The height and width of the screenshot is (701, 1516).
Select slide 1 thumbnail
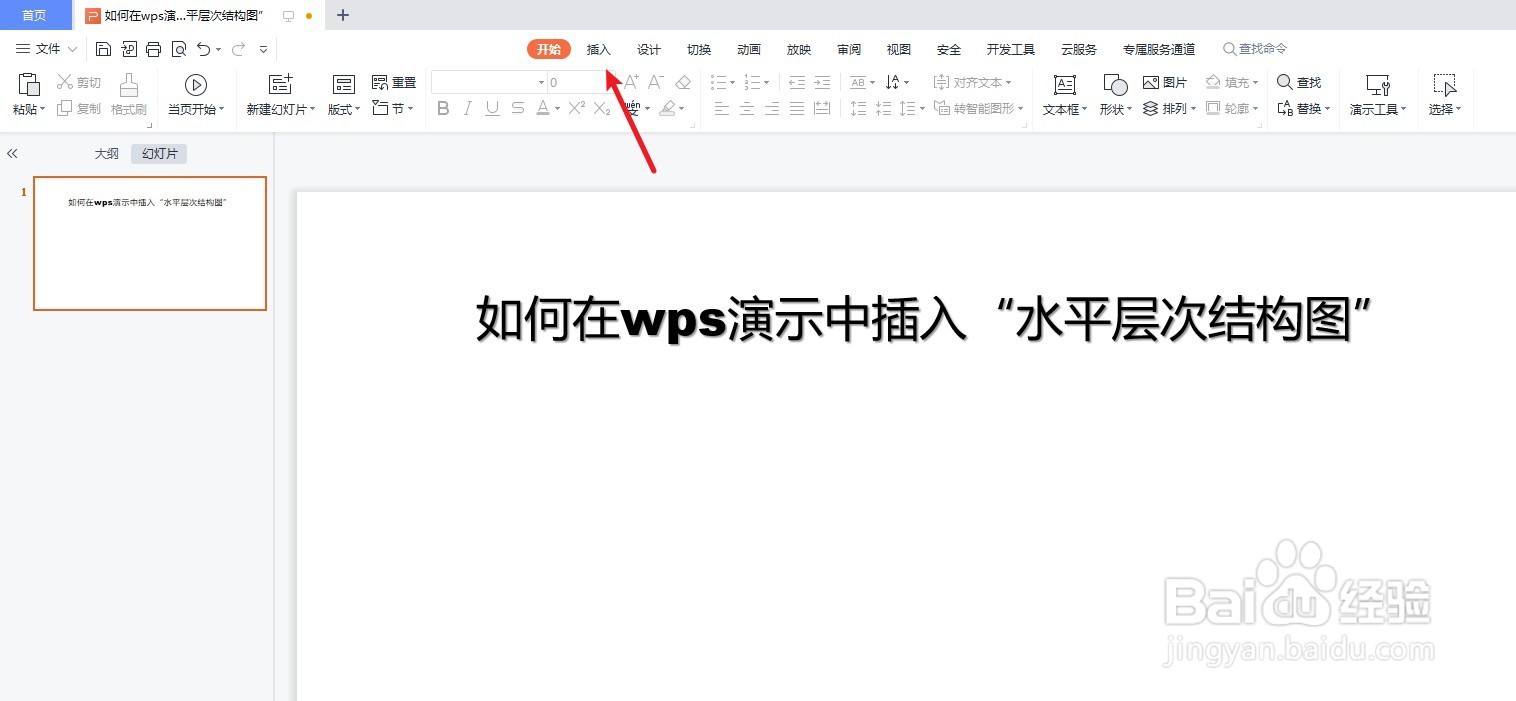[x=150, y=243]
